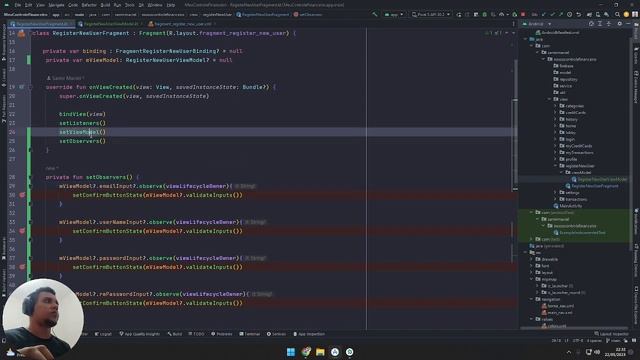Collapse the view package in project tree
This screenshot has height=360, width=640.
click(x=549, y=99)
